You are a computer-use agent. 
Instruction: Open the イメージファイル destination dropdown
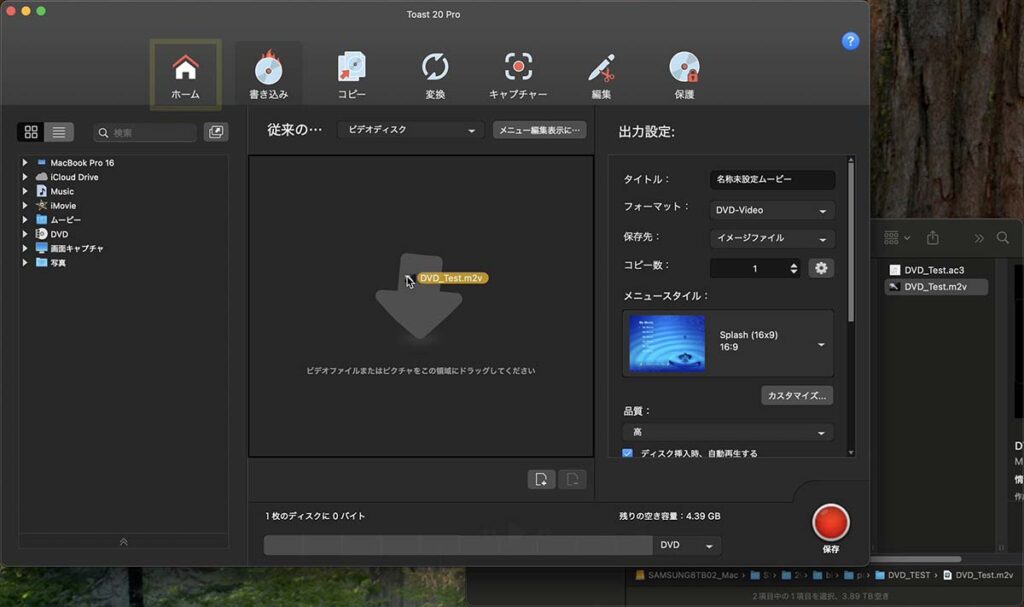coord(772,238)
